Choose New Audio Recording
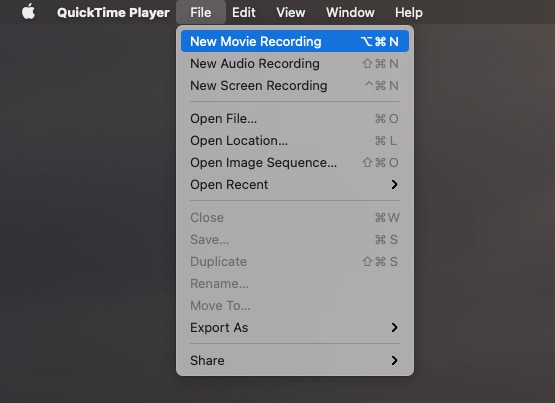 click(x=295, y=64)
